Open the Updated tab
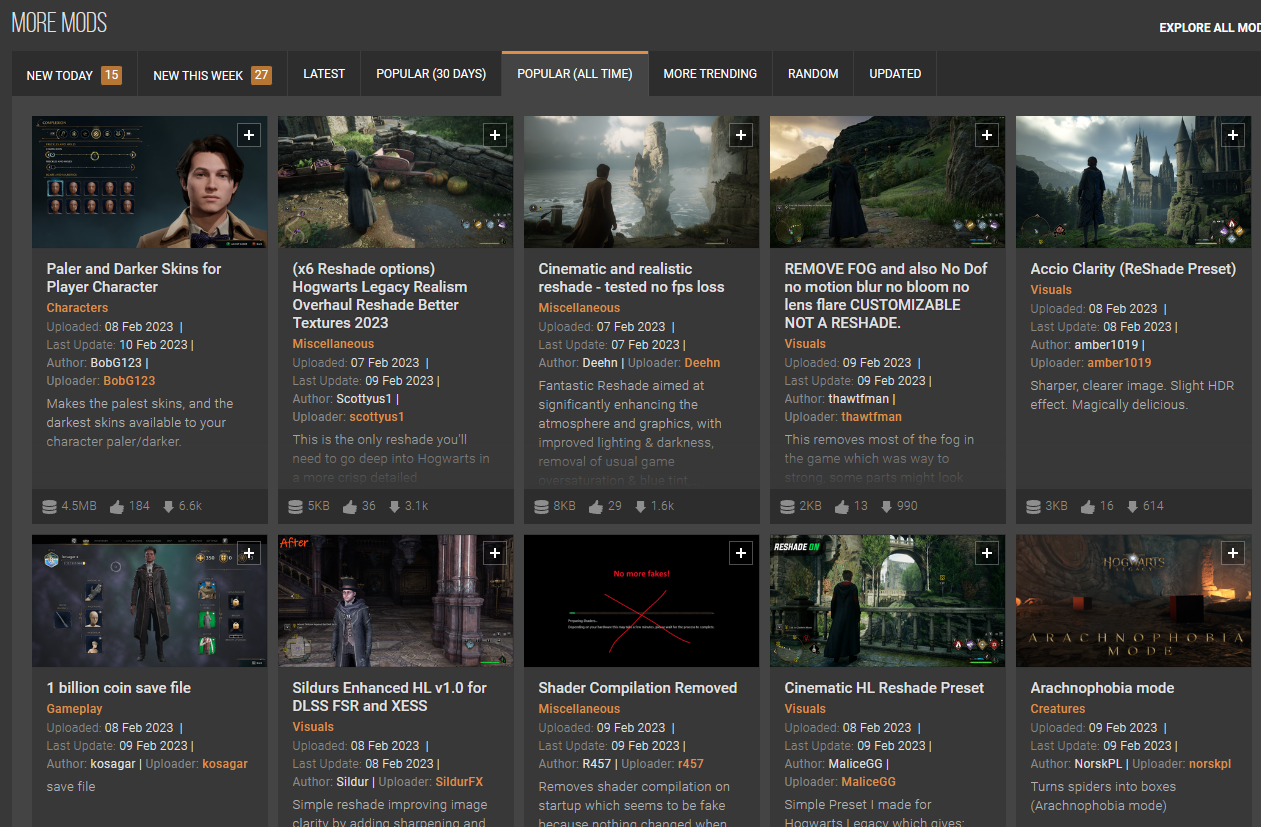This screenshot has height=827, width=1261. [x=895, y=74]
